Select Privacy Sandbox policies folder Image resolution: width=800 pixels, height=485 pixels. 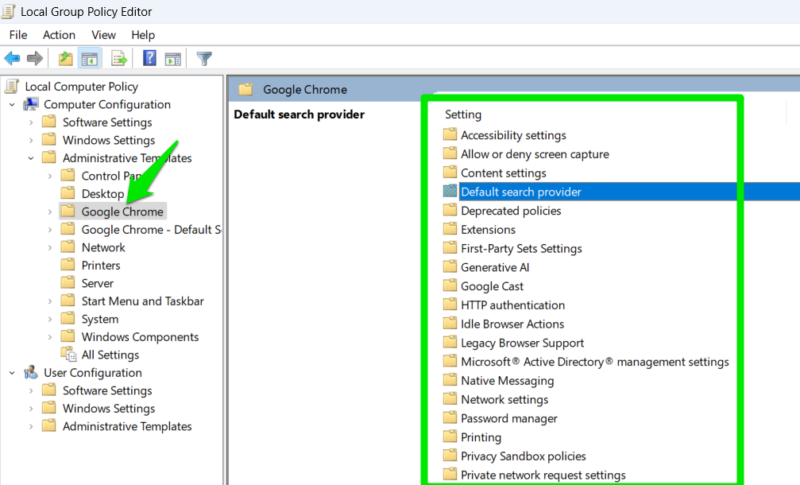(x=523, y=456)
